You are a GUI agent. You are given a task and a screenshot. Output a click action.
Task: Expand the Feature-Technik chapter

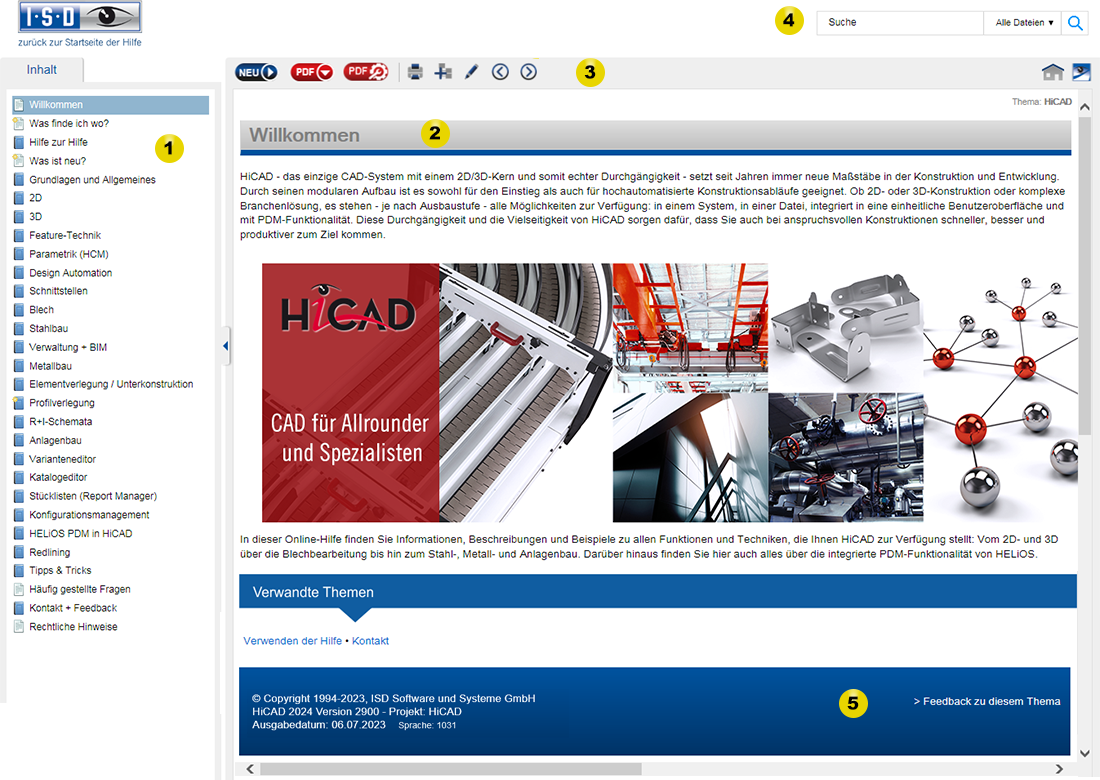tap(65, 236)
